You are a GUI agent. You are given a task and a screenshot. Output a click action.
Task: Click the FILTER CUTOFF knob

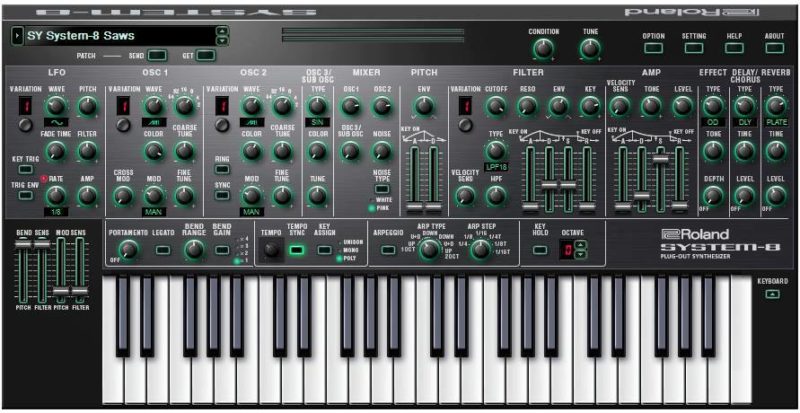click(x=495, y=106)
